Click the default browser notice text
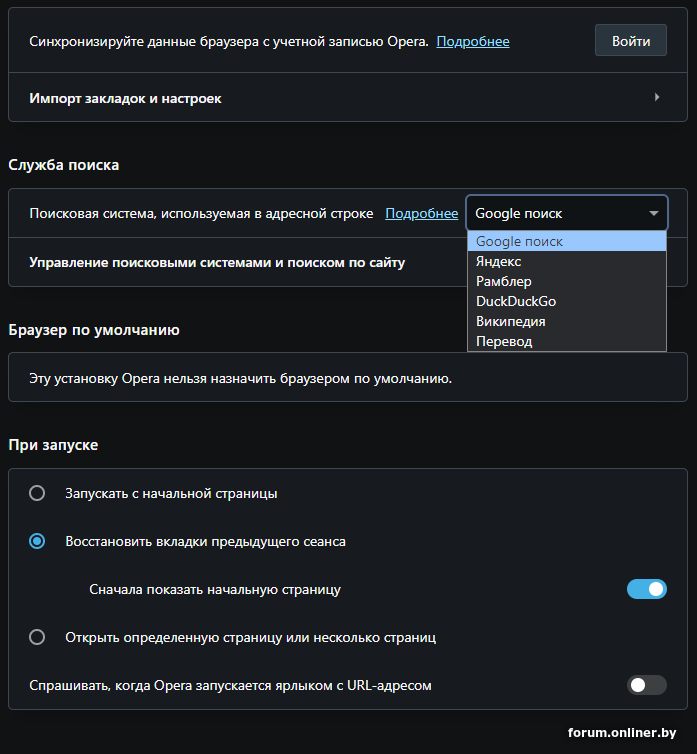Image resolution: width=697 pixels, height=754 pixels. coord(240,378)
